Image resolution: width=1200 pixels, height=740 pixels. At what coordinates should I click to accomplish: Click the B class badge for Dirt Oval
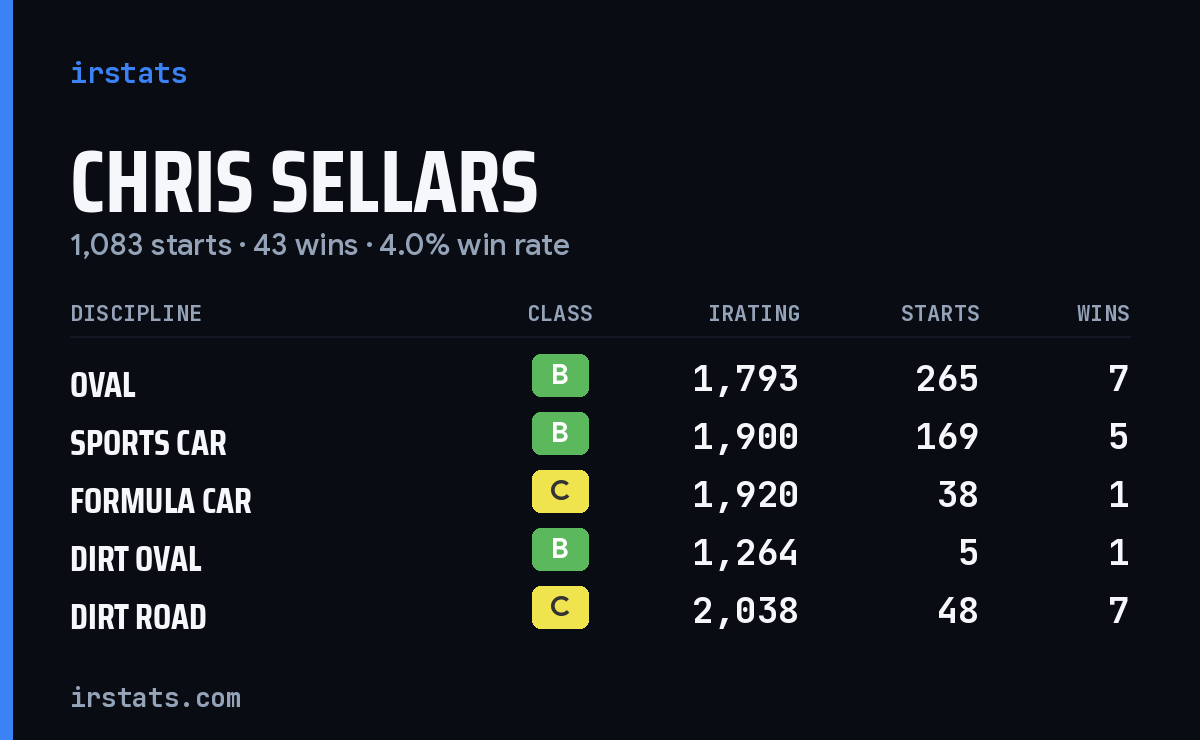tap(560, 550)
